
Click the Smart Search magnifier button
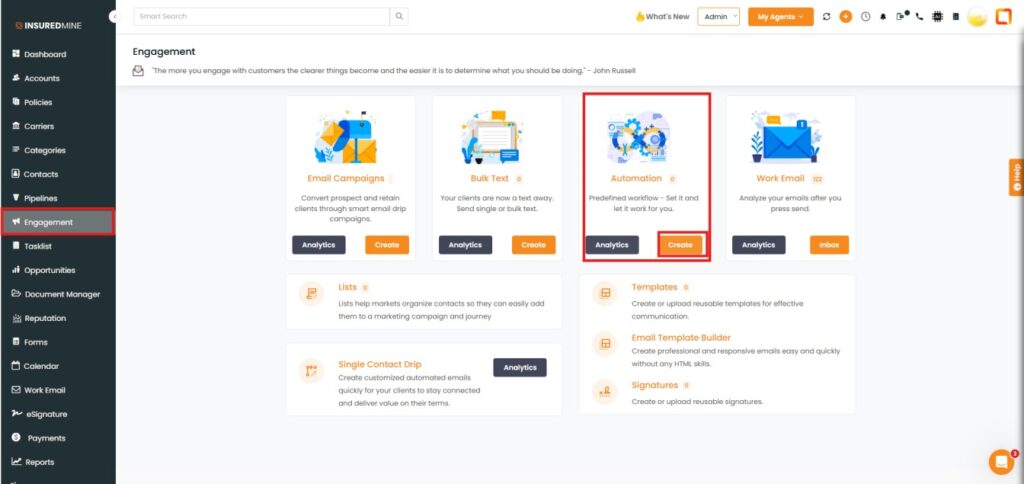click(x=399, y=16)
